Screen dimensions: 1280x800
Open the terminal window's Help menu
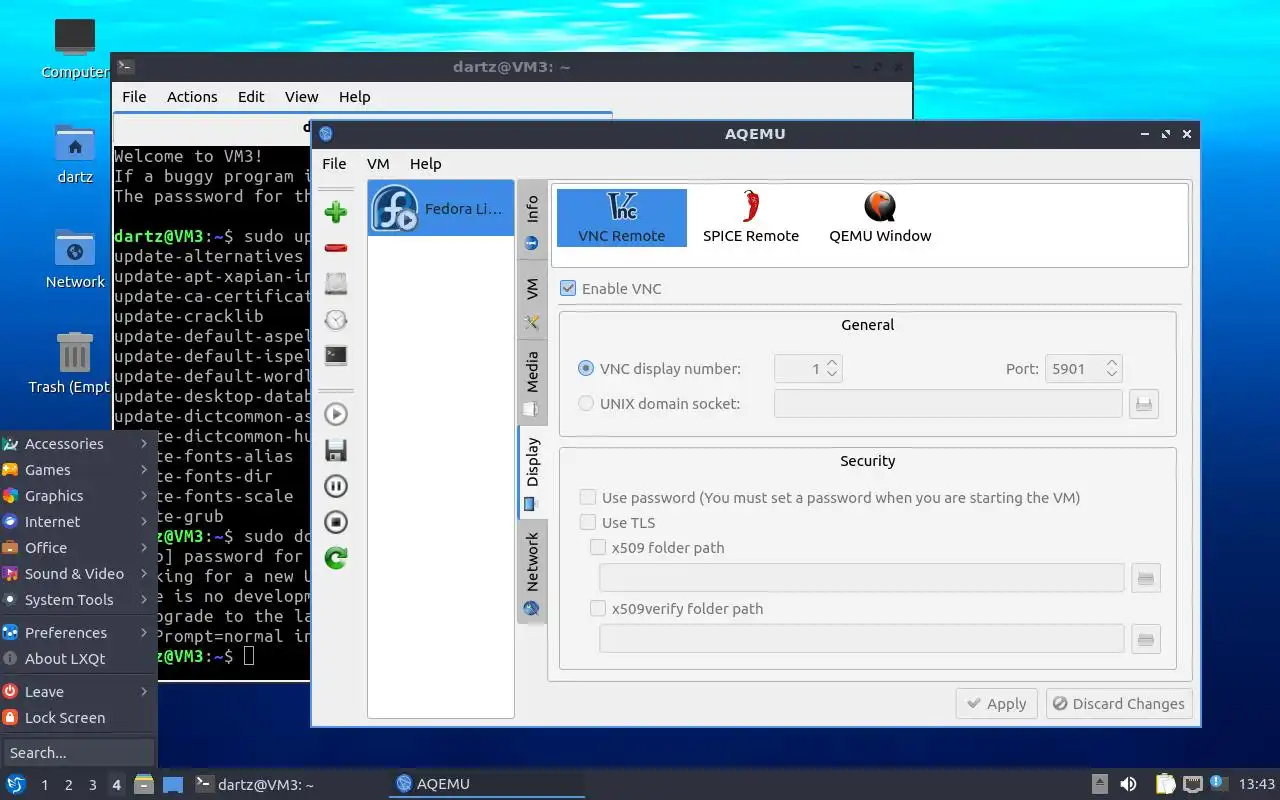(x=354, y=96)
